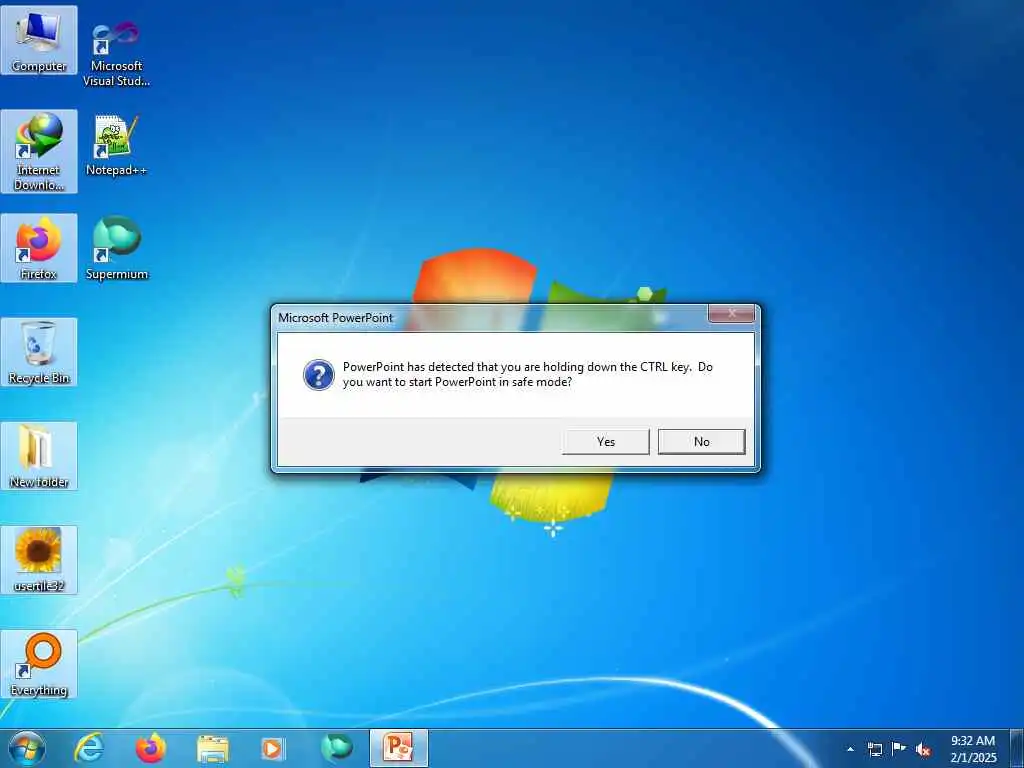
Task: Open Windows Explorer from the taskbar
Action: click(x=213, y=748)
